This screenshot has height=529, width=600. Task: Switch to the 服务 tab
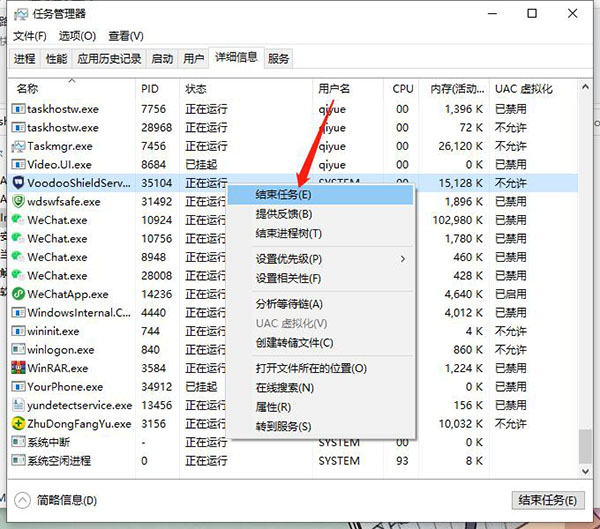click(x=278, y=59)
